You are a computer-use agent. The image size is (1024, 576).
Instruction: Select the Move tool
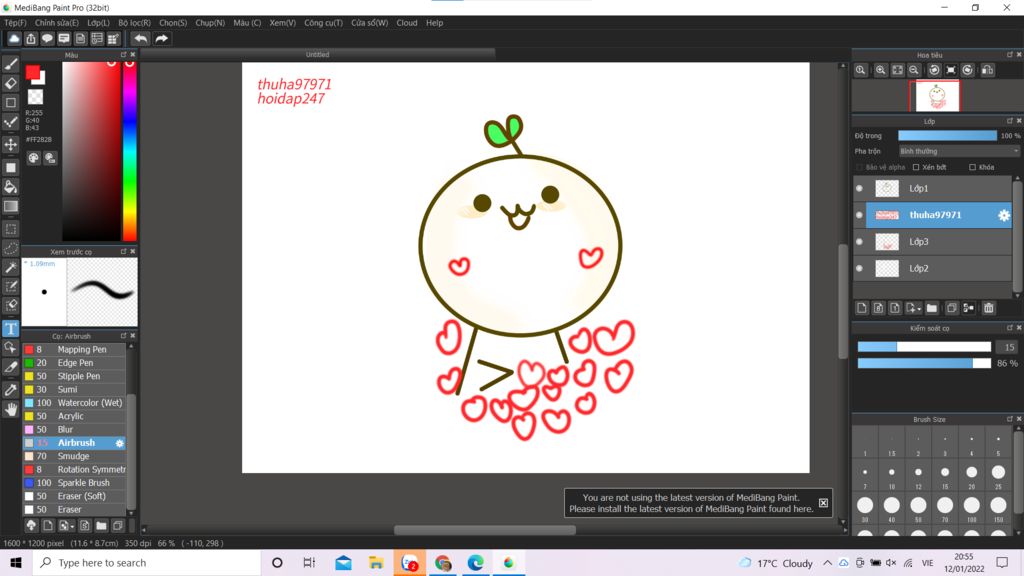(x=10, y=144)
